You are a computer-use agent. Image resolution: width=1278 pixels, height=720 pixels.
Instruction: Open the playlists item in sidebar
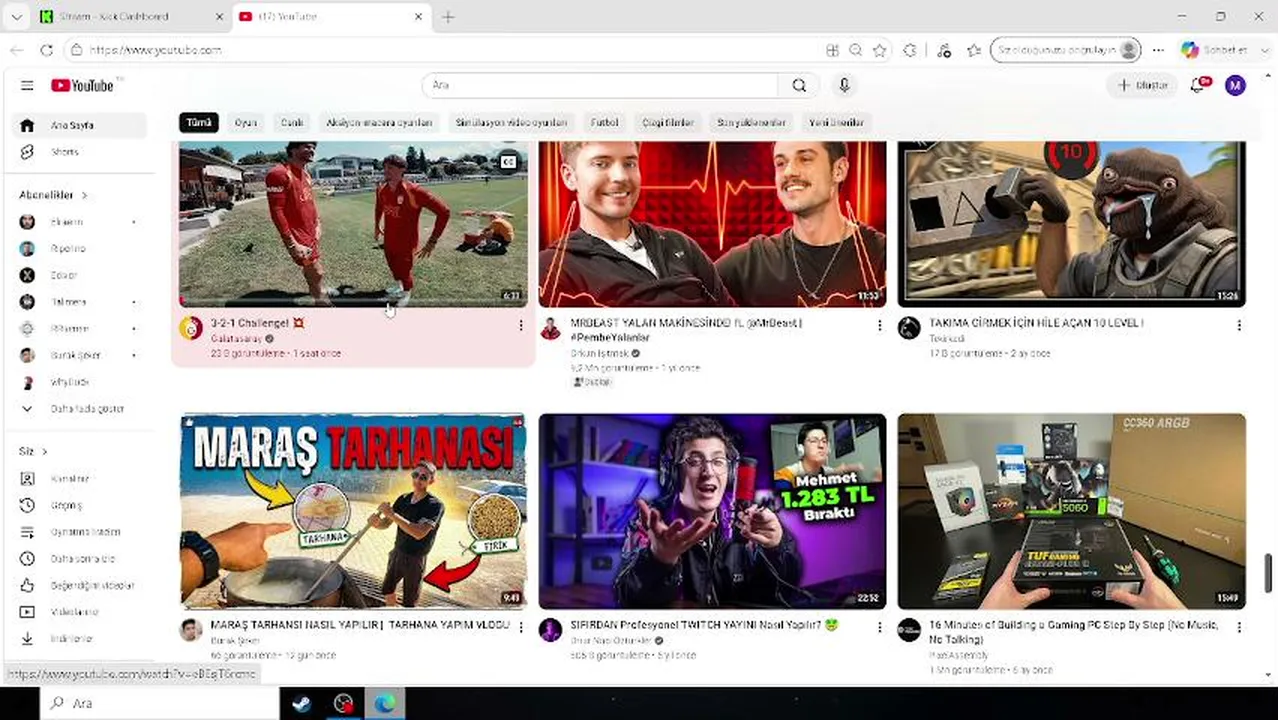[80, 532]
